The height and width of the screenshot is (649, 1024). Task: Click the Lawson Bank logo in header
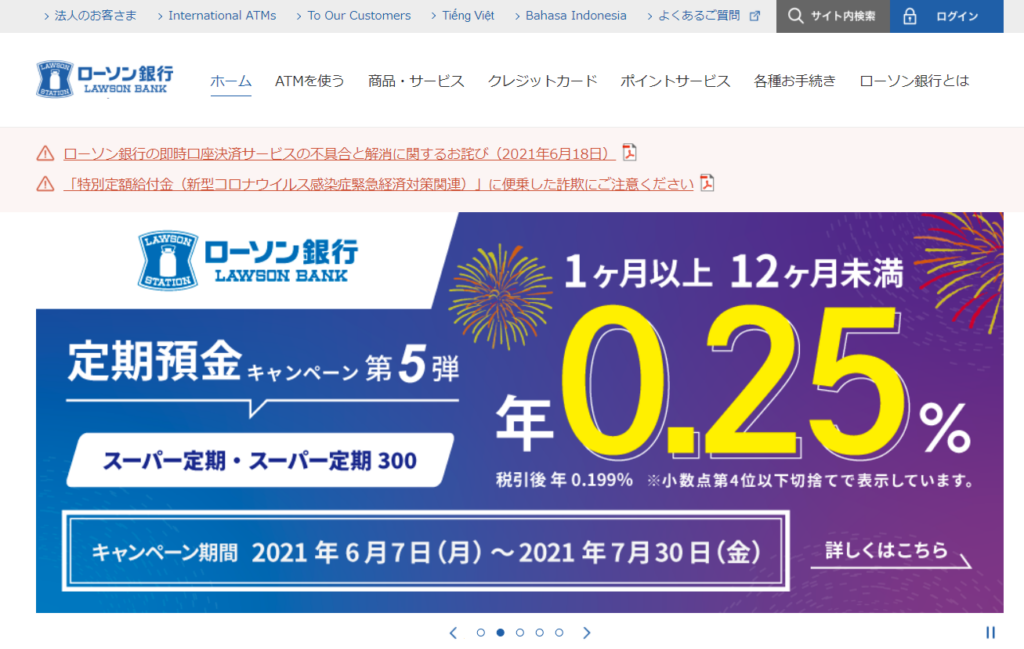(105, 80)
